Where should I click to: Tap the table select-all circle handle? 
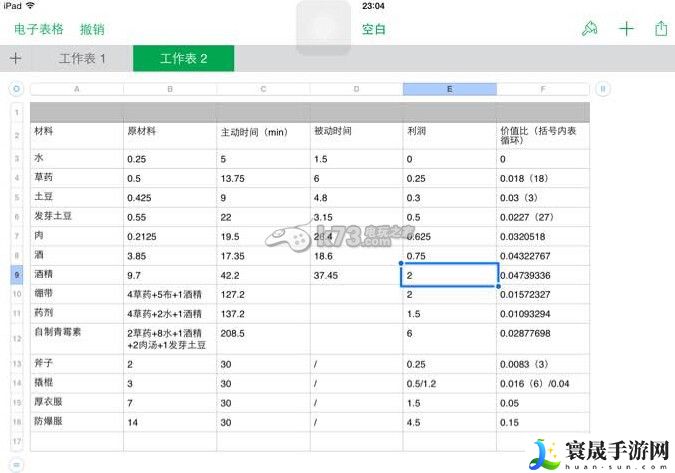(16, 89)
